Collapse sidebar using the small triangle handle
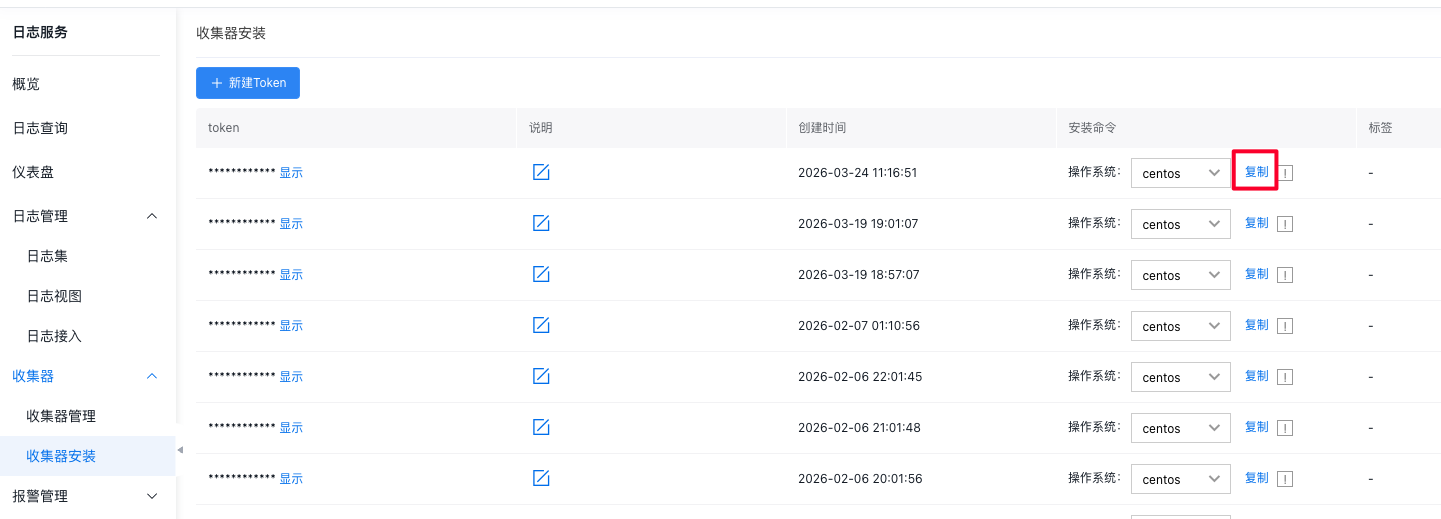The height and width of the screenshot is (519, 1441). 180,450
